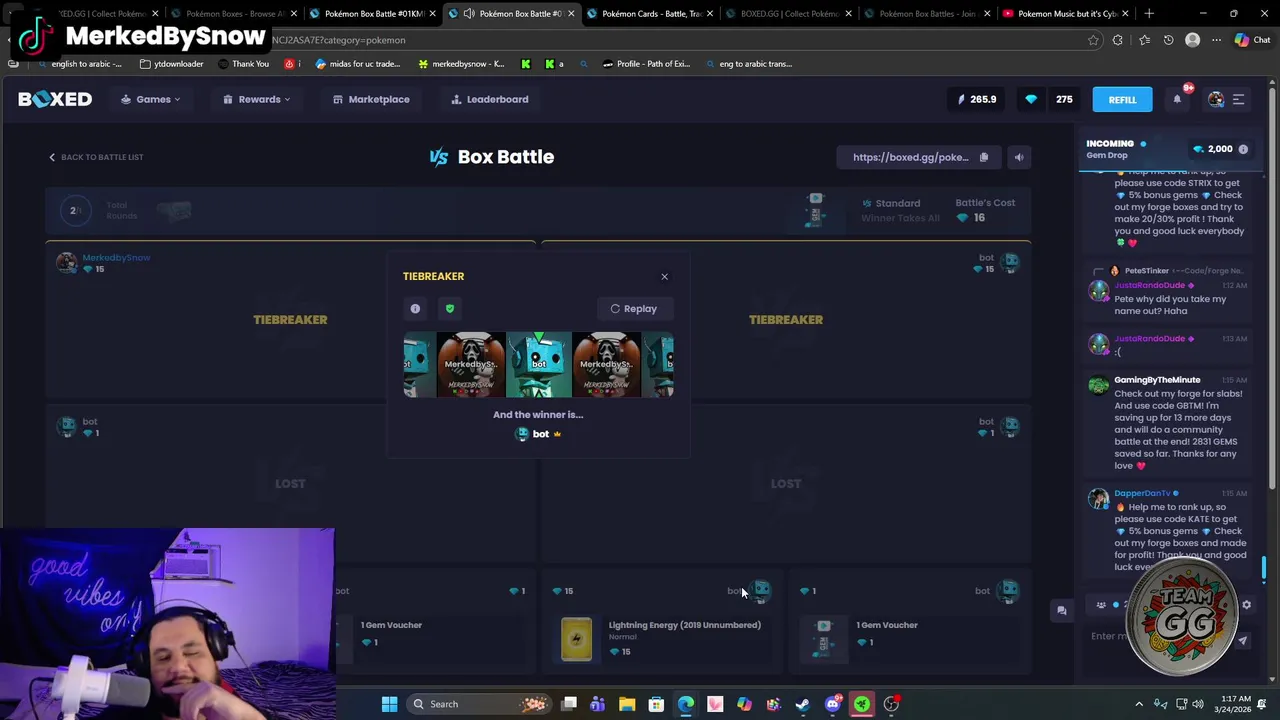Open the Copilot Chat button
Screen dimensions: 1280x720
[x=1251, y=40]
